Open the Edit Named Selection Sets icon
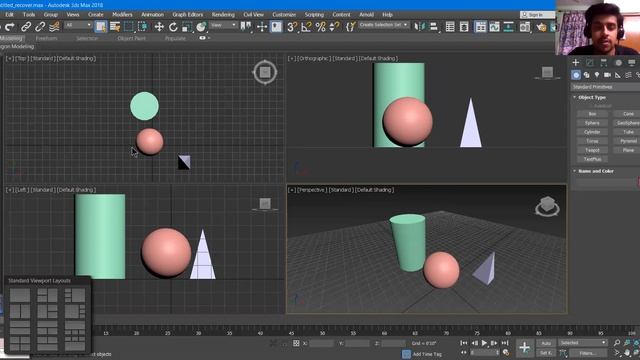This screenshot has width=640, height=360. (351, 27)
